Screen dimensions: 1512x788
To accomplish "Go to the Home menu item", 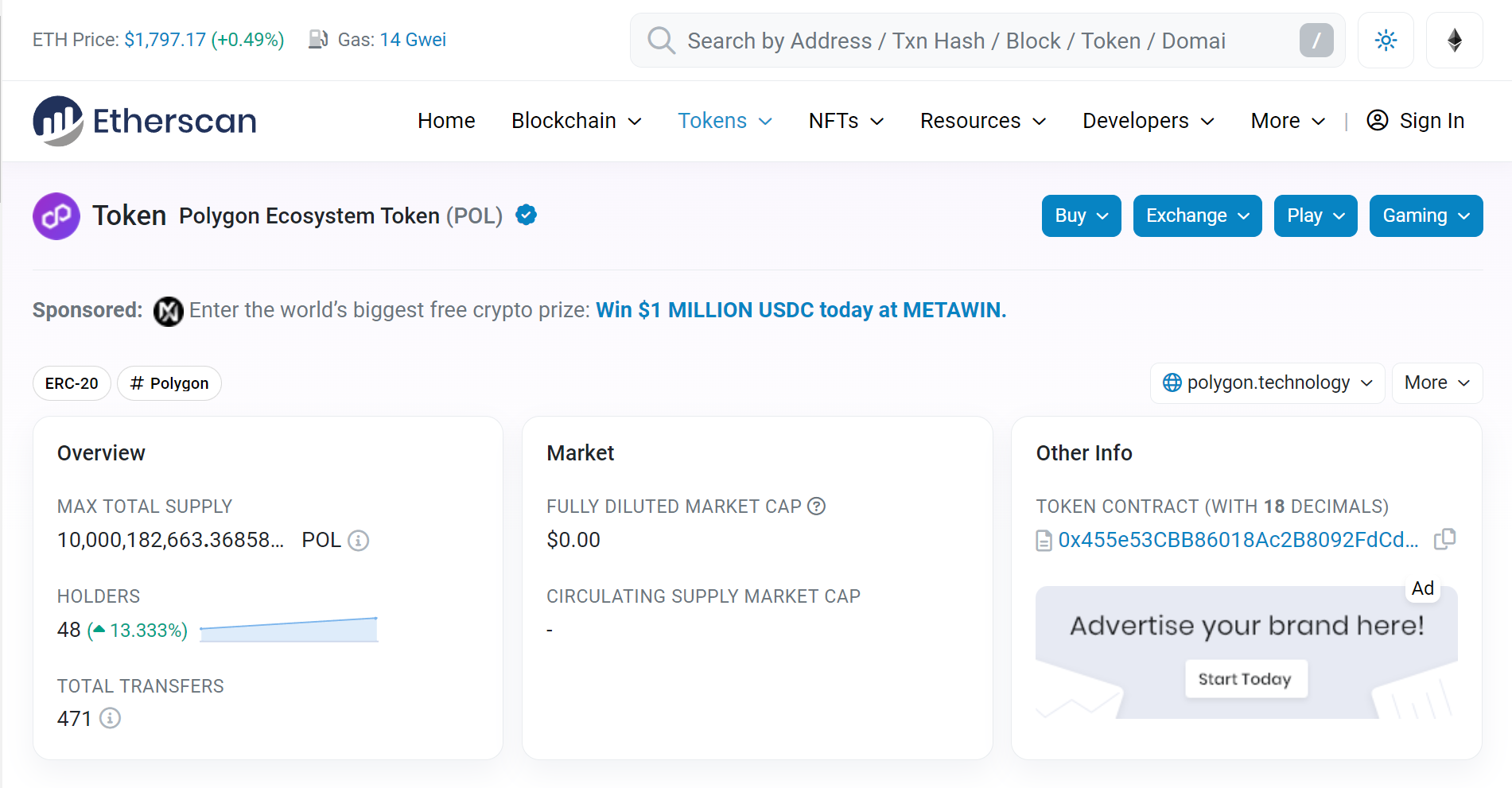I will pos(446,121).
